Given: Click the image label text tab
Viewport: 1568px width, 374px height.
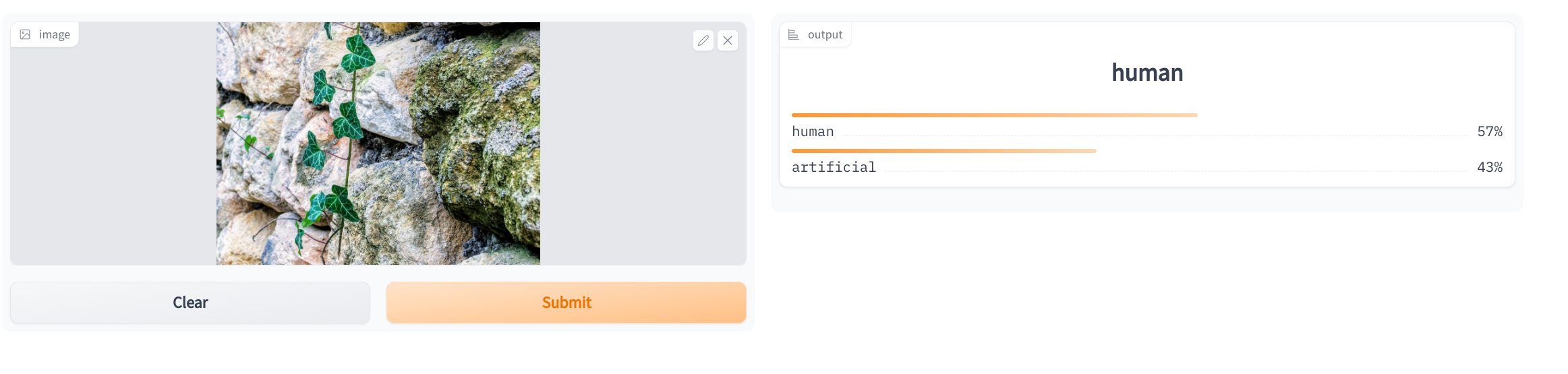Looking at the screenshot, I should pos(55,34).
